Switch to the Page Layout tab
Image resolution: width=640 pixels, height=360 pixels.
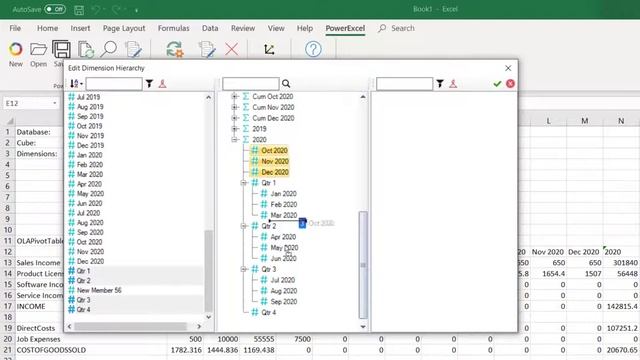click(x=124, y=28)
